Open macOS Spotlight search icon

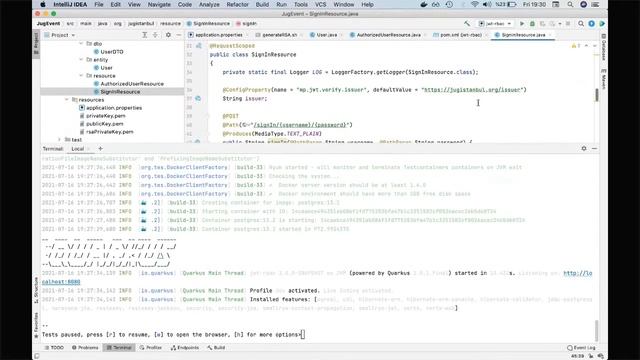click(570, 4)
